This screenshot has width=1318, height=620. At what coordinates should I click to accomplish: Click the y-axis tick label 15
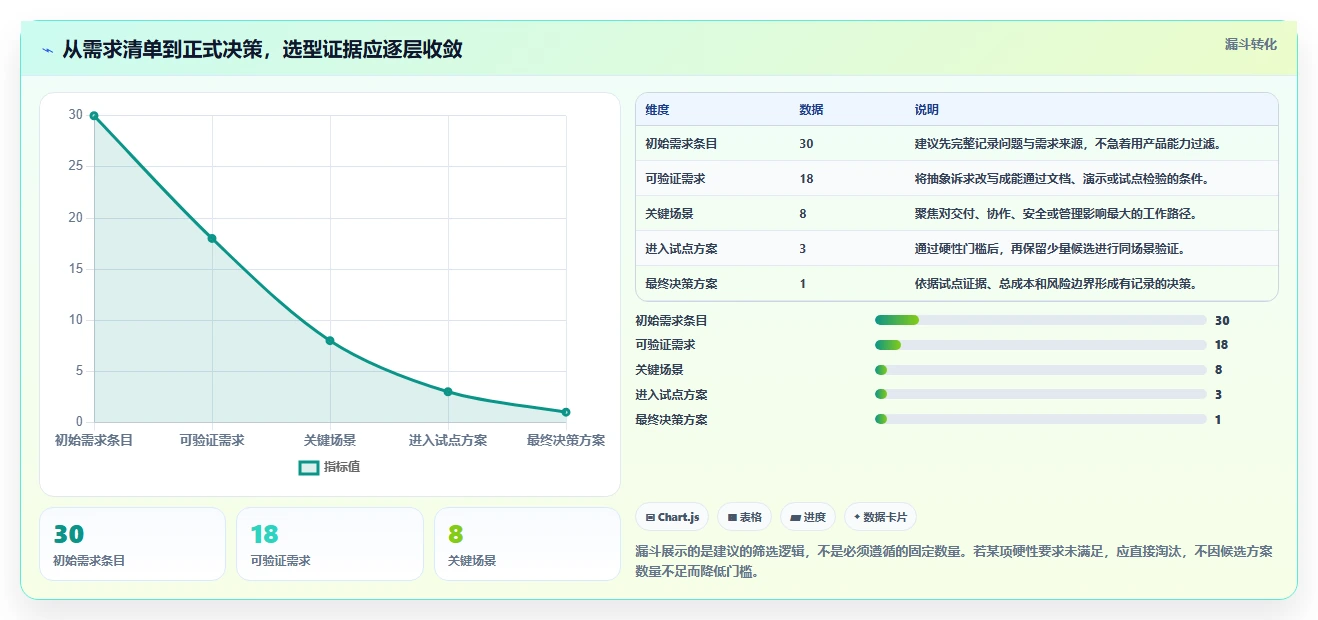coord(76,268)
